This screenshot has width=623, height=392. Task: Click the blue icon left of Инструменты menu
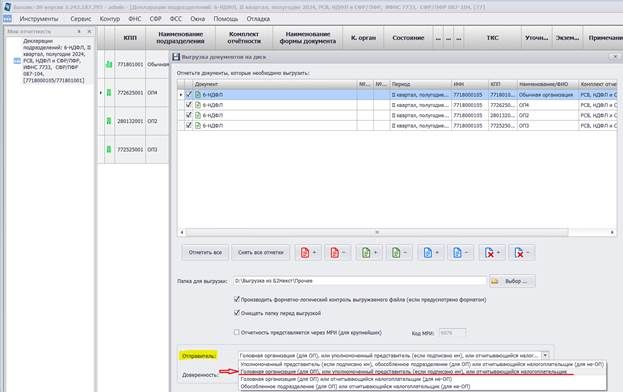7,19
